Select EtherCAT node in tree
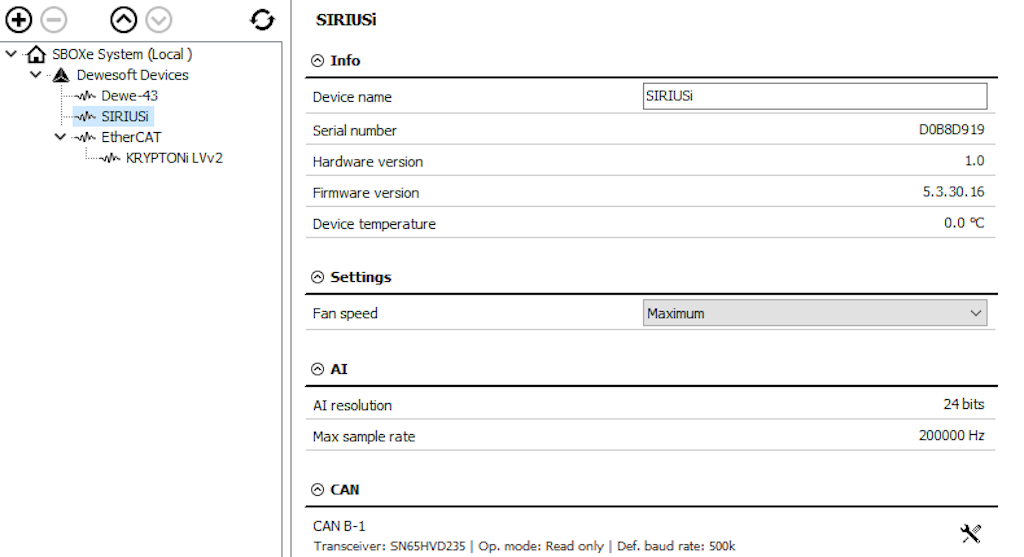The image size is (1024, 557). [131, 137]
